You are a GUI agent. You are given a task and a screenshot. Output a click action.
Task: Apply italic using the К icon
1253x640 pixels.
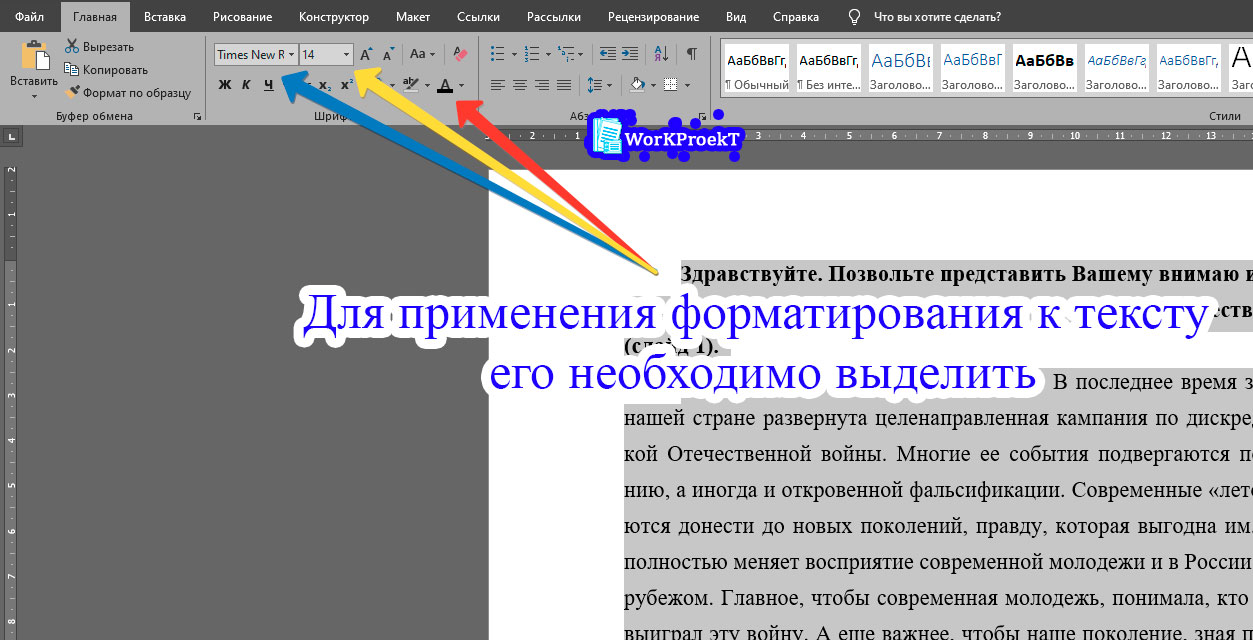(245, 85)
